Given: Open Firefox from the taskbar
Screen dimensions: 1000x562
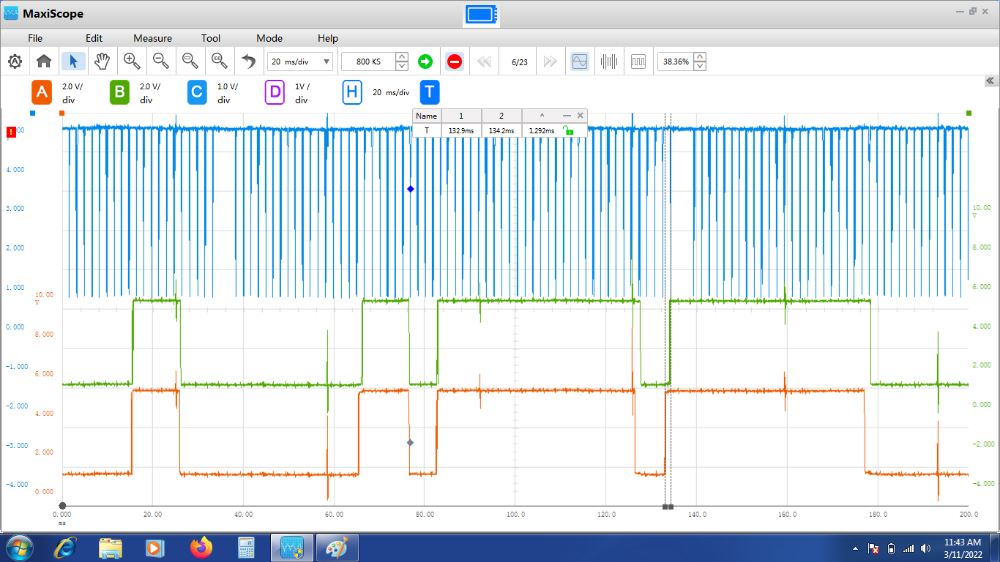Looking at the screenshot, I should tap(202, 548).
